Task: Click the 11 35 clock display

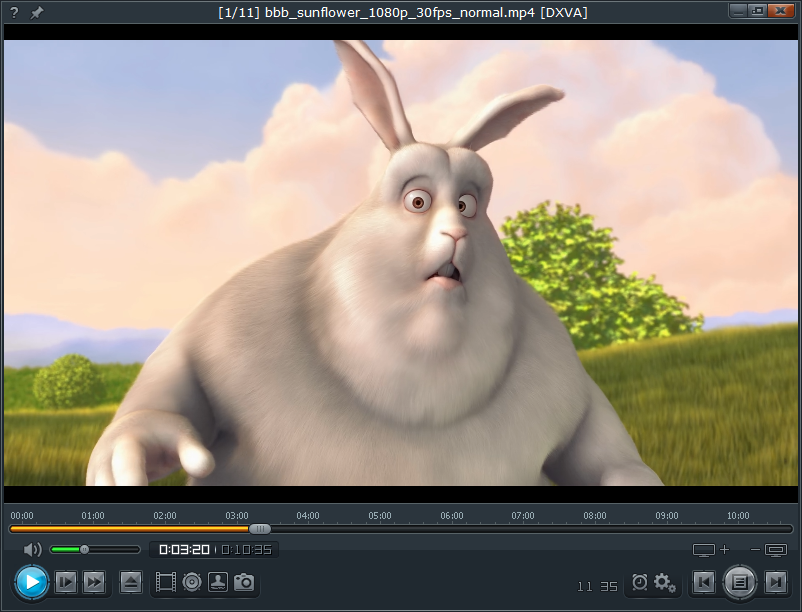Action: click(x=597, y=586)
